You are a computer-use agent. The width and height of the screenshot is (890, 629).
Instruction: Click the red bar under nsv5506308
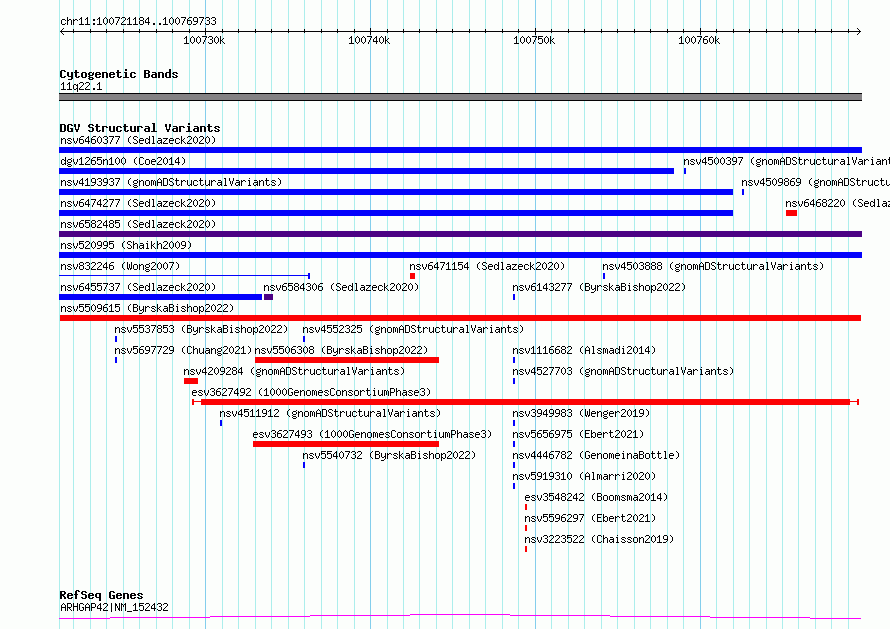[x=347, y=360]
